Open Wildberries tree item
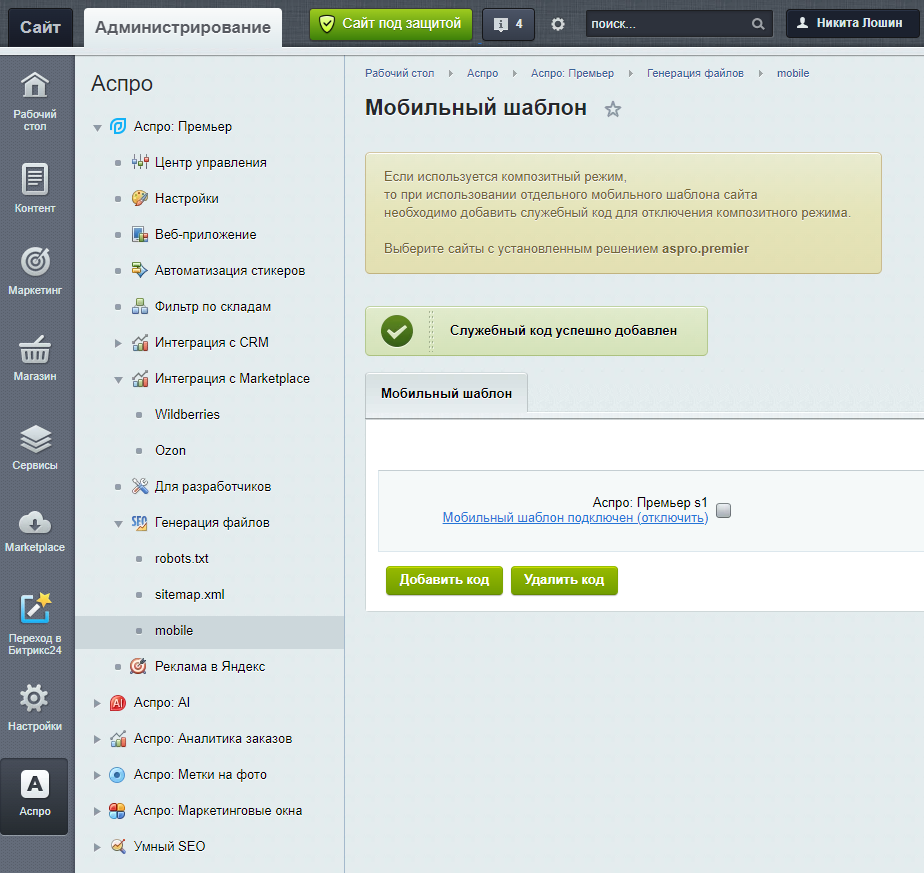 [187, 414]
